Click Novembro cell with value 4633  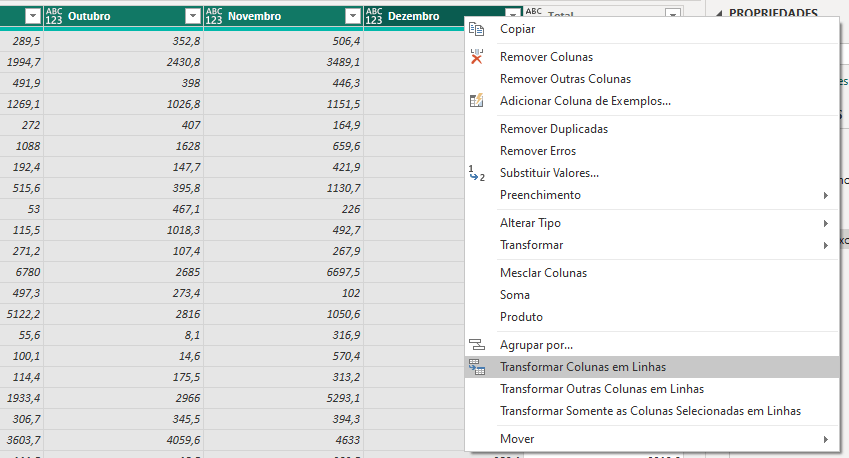[x=283, y=440]
